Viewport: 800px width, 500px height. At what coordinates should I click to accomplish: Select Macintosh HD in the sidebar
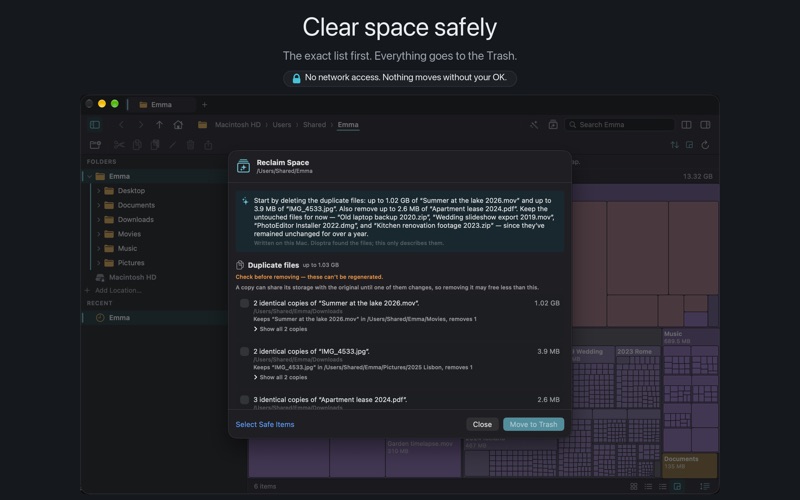pyautogui.click(x=127, y=277)
